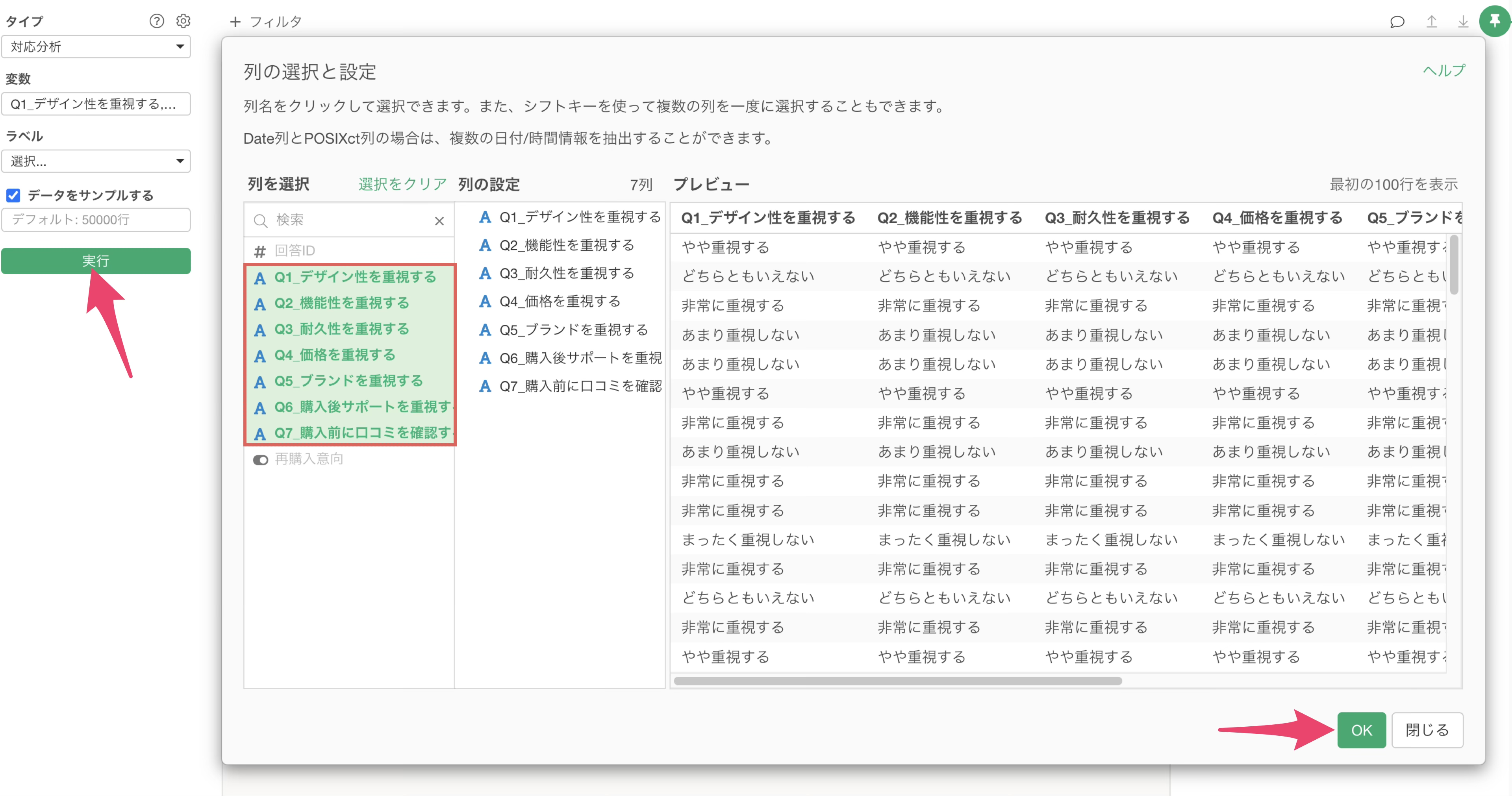
Task: Click the 選択をクリア link
Action: pyautogui.click(x=402, y=184)
